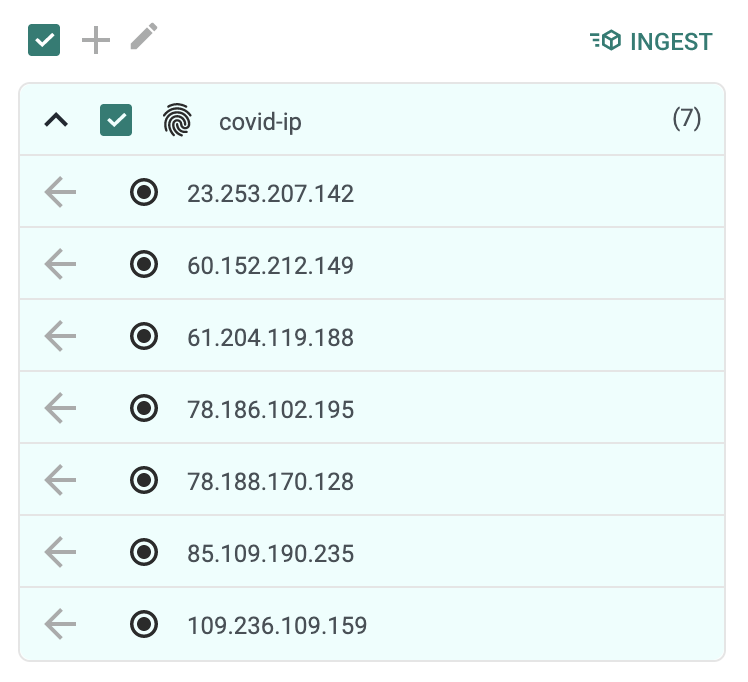This screenshot has width=748, height=682.
Task: Select the 23.253.207.142 IP entry
Action: click(270, 193)
